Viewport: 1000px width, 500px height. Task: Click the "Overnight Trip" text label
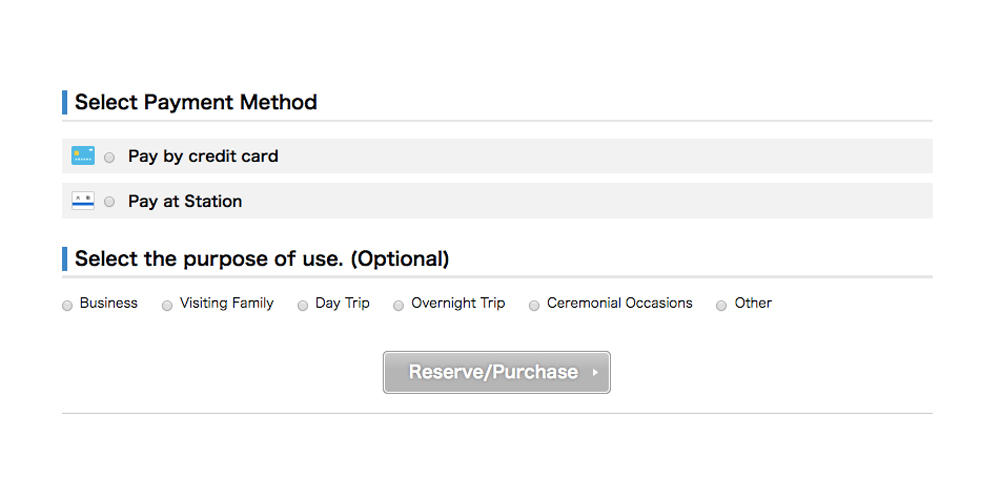(x=458, y=304)
